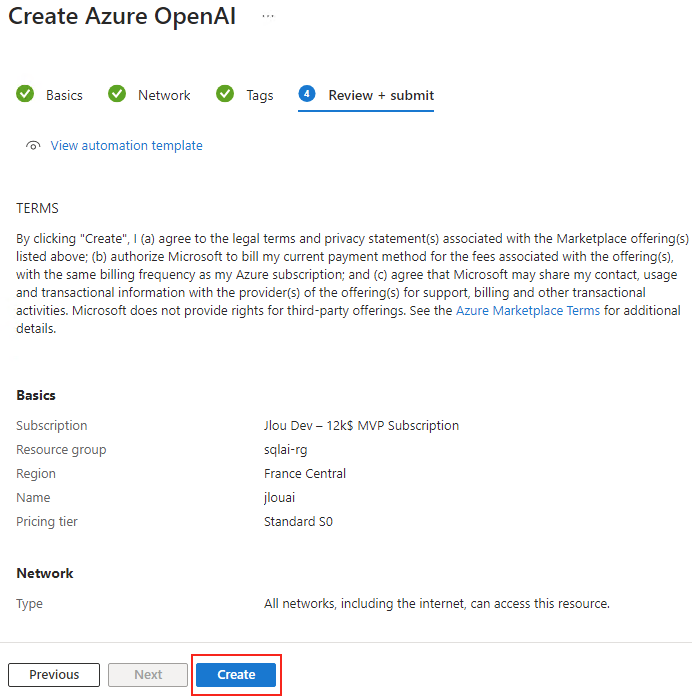Click the green checkmark icon for Network

[x=117, y=94]
